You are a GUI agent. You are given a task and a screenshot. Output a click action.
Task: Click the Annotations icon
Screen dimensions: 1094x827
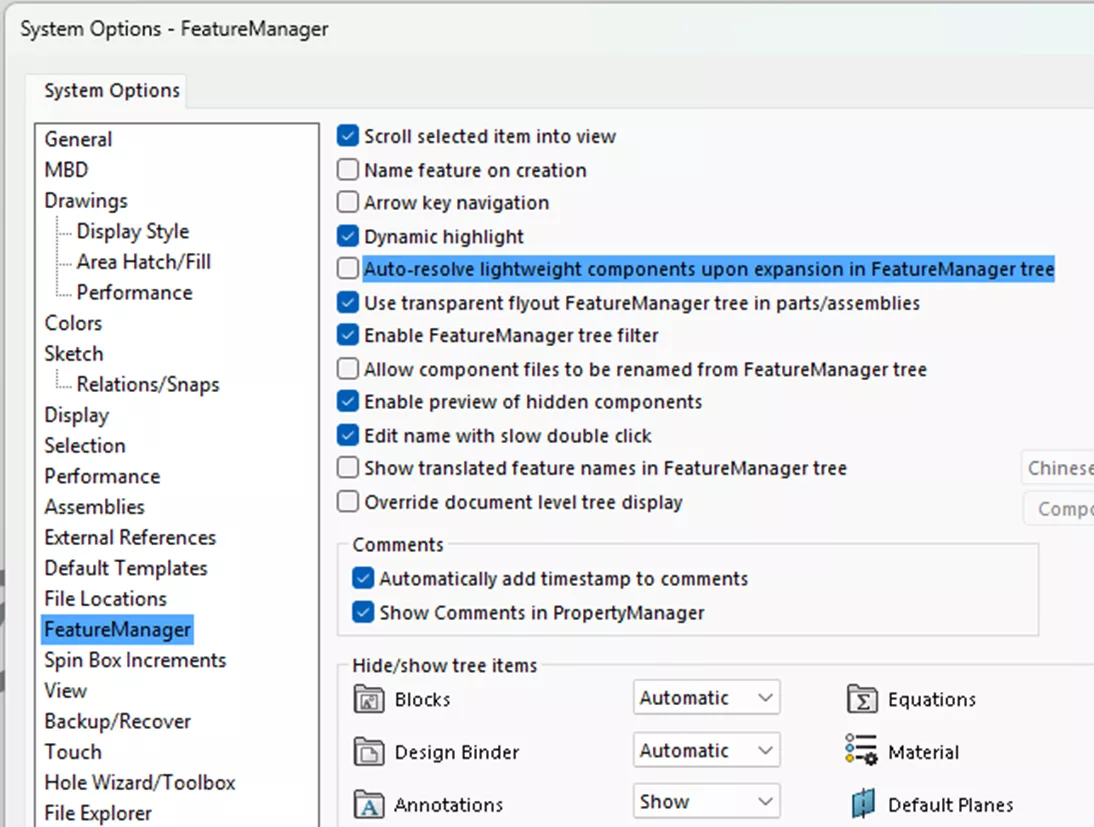pos(369,804)
